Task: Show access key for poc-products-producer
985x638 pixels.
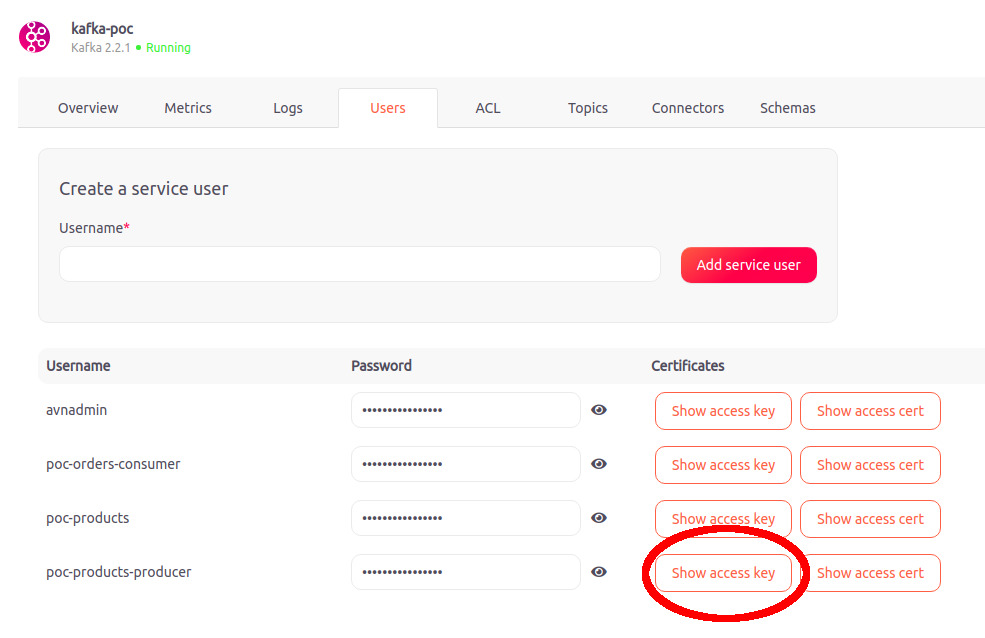Action: [x=723, y=573]
